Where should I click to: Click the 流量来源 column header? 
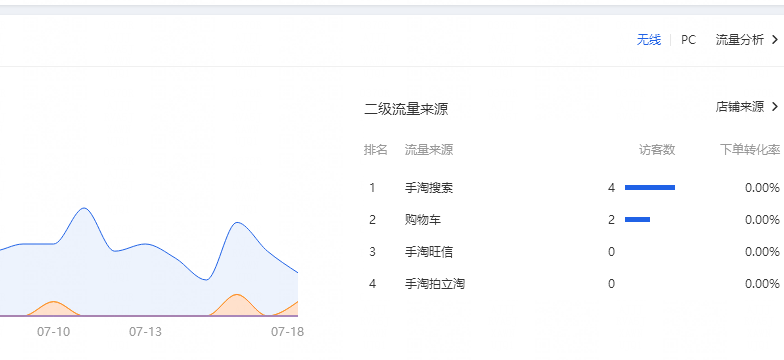(x=429, y=150)
